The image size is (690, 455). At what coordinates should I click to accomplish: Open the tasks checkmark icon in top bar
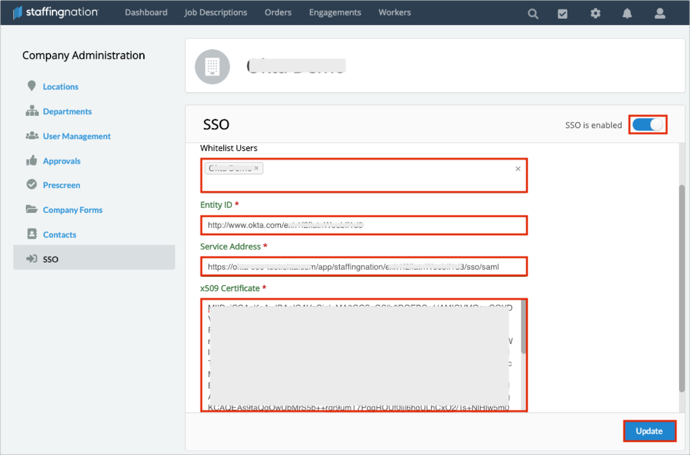pos(562,14)
